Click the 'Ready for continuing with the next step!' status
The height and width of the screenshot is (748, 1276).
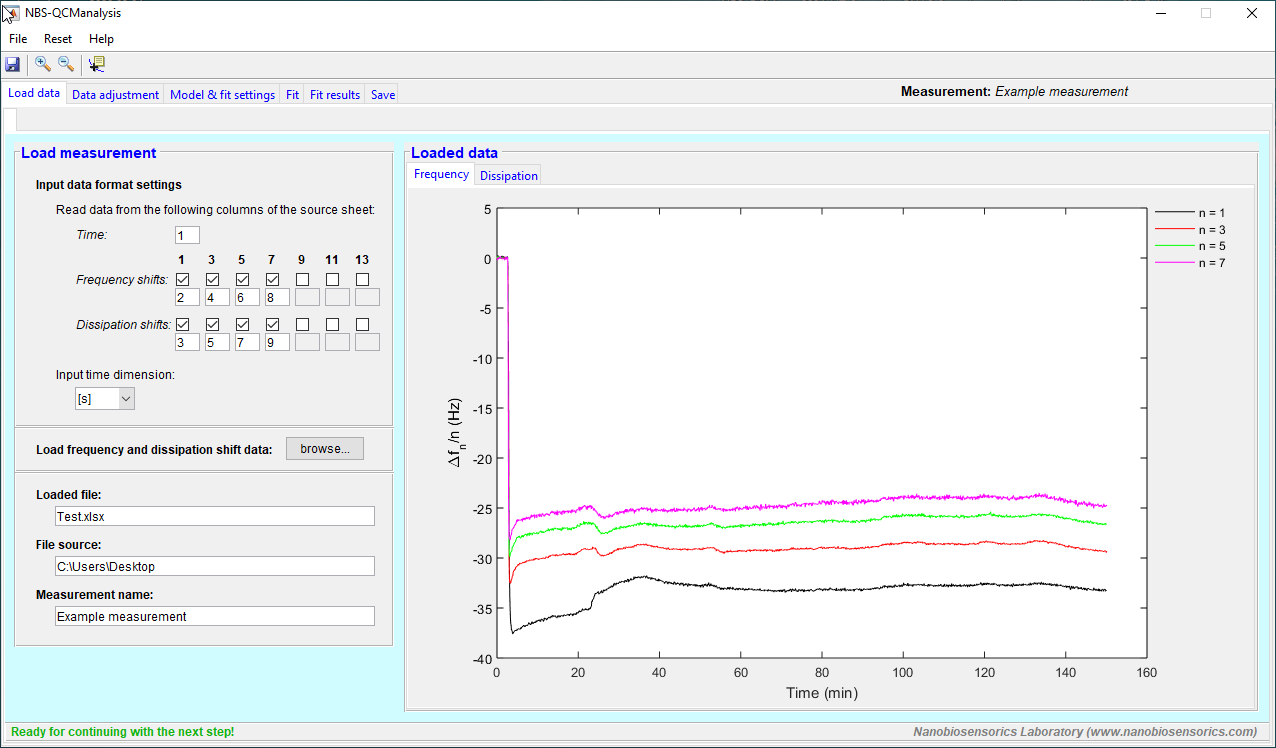click(x=123, y=732)
